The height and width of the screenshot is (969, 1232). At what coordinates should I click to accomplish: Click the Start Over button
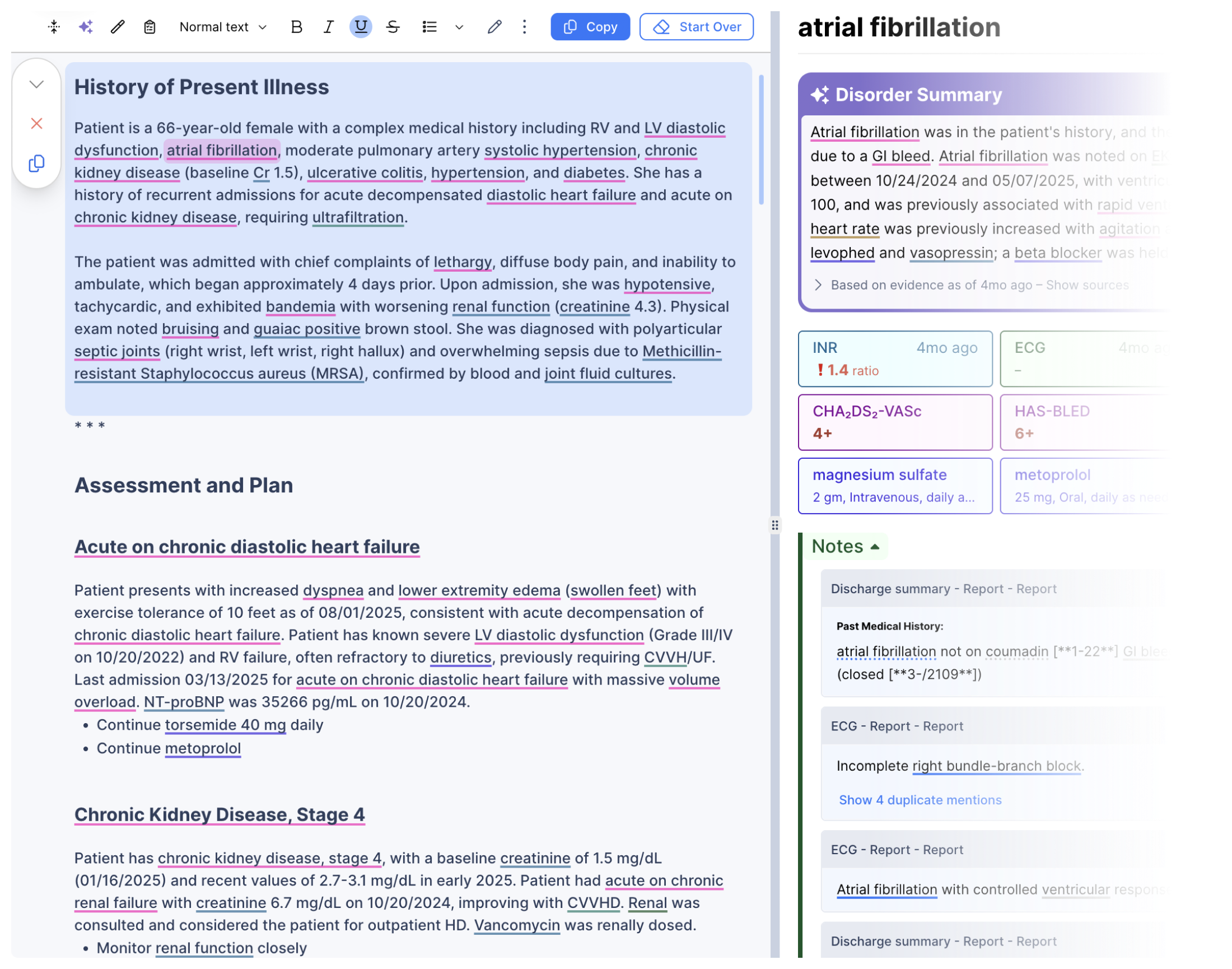697,27
